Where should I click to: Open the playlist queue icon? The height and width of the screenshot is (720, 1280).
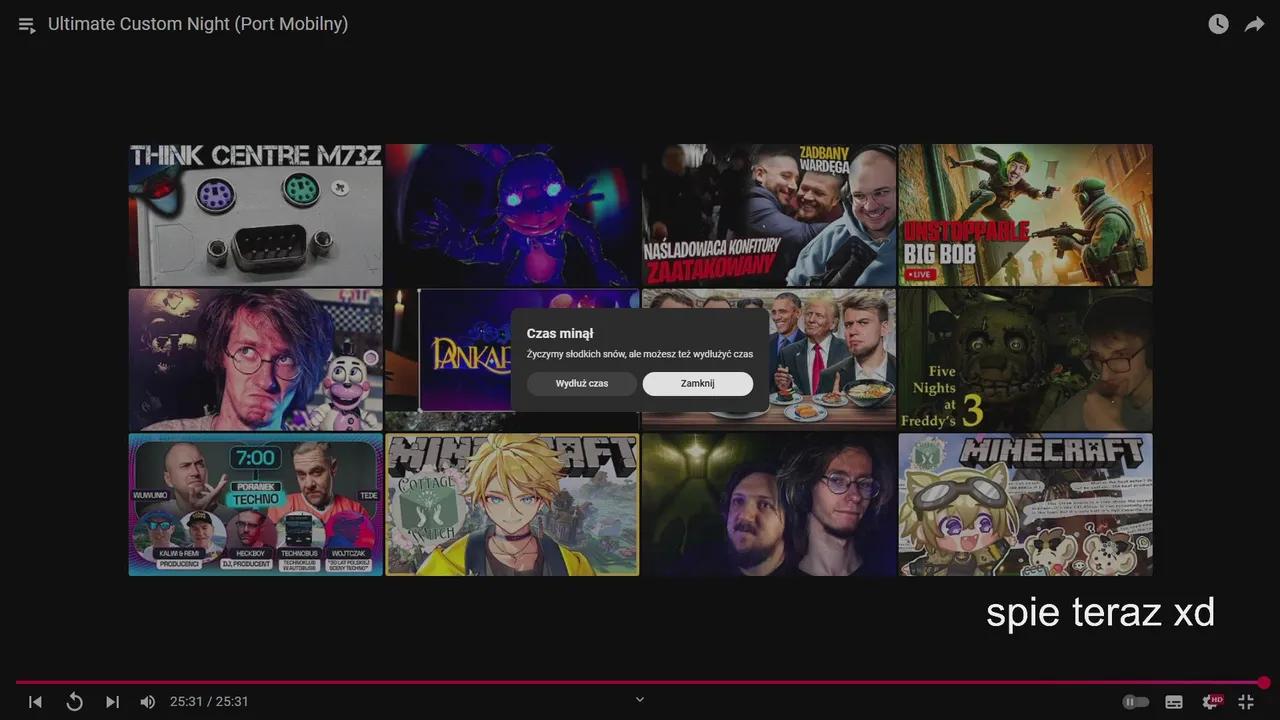tap(27, 25)
